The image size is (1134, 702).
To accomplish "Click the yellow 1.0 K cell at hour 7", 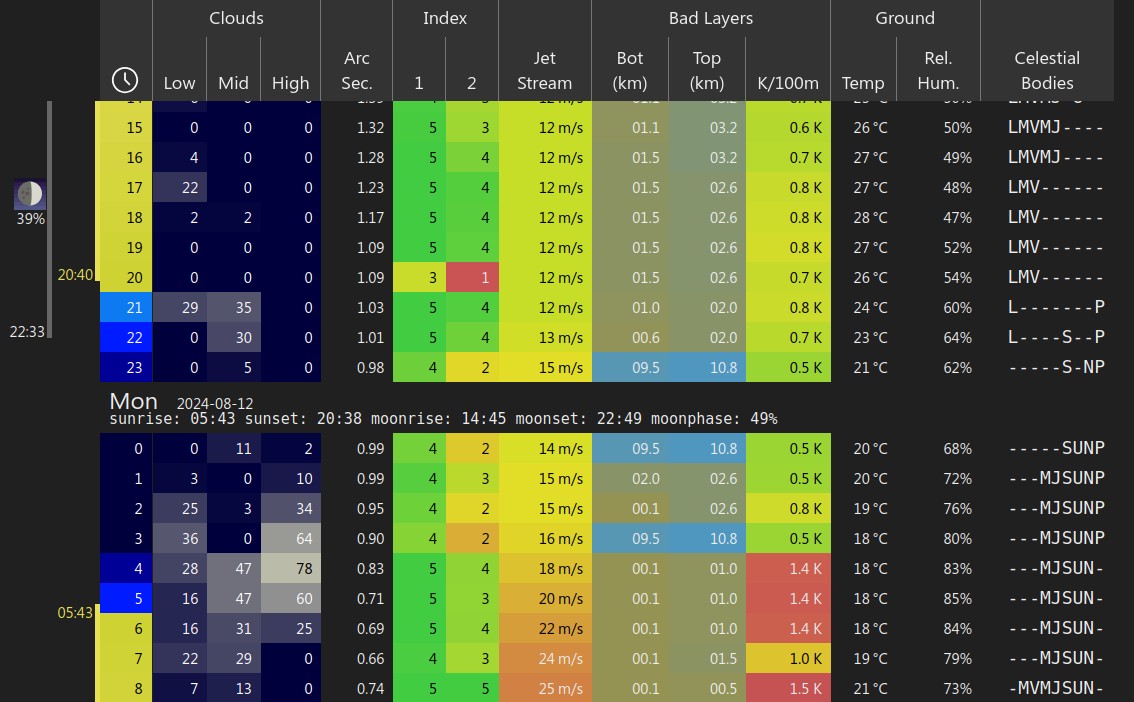I will [x=788, y=659].
